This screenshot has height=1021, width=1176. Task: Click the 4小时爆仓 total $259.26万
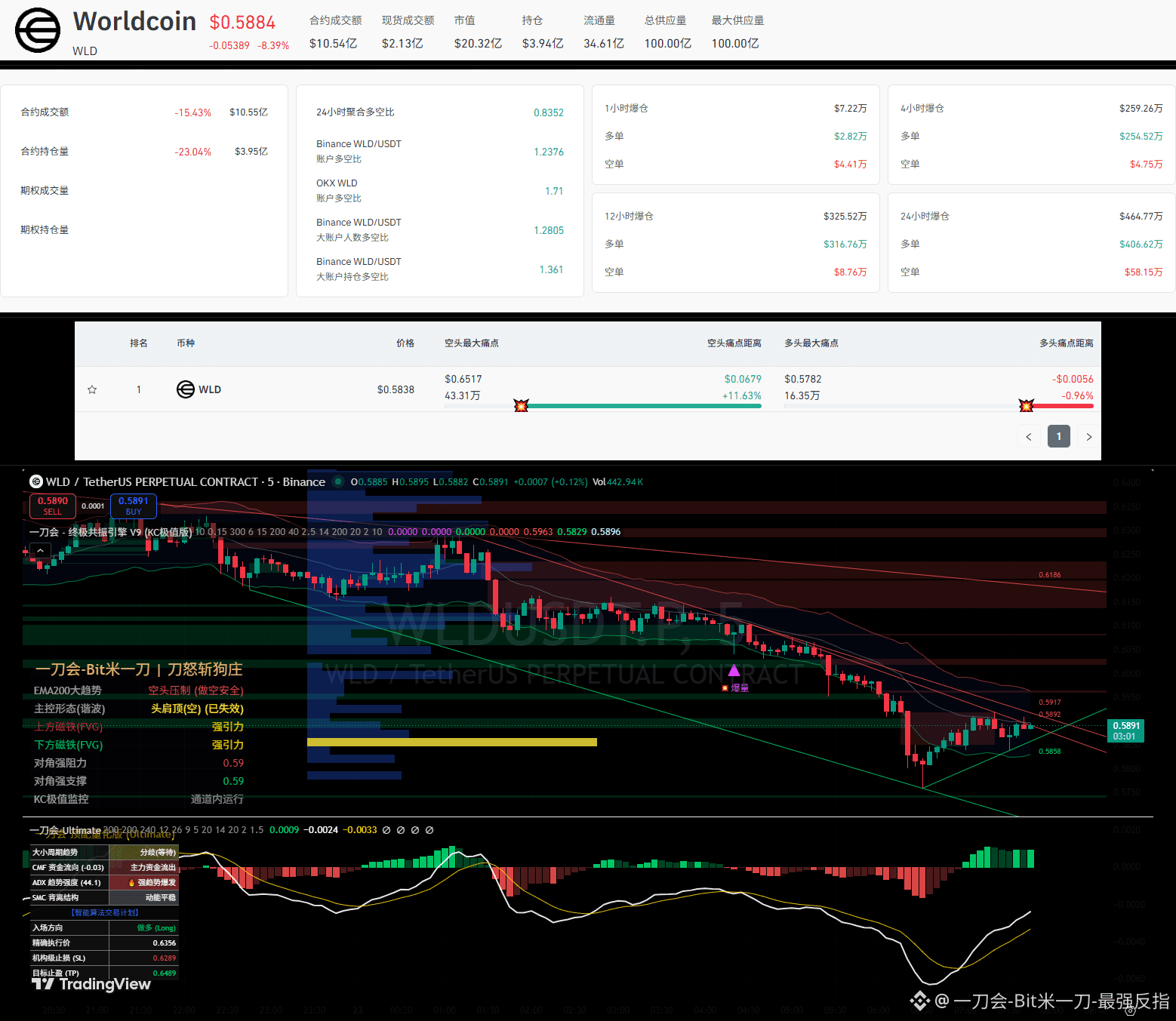pyautogui.click(x=1141, y=109)
